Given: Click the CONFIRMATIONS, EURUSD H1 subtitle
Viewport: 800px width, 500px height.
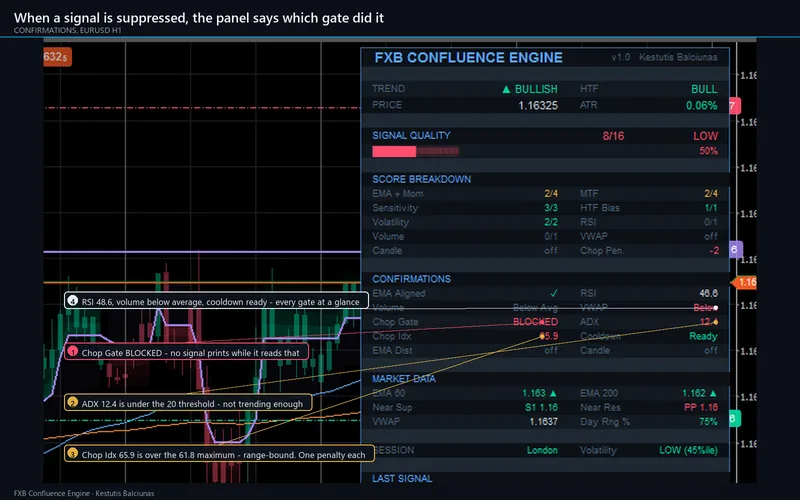Looking at the screenshot, I should (x=67, y=31).
